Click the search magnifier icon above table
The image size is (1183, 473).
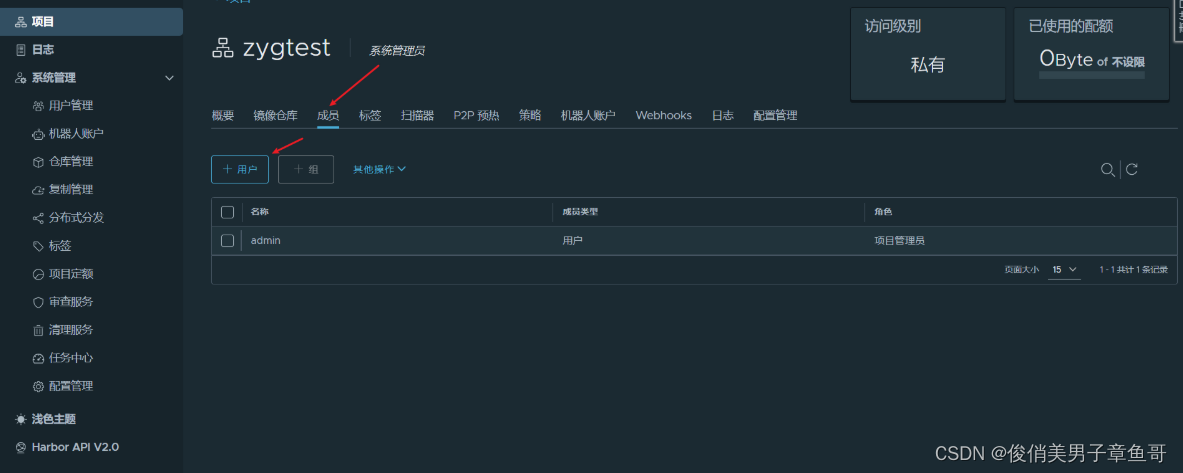1108,170
